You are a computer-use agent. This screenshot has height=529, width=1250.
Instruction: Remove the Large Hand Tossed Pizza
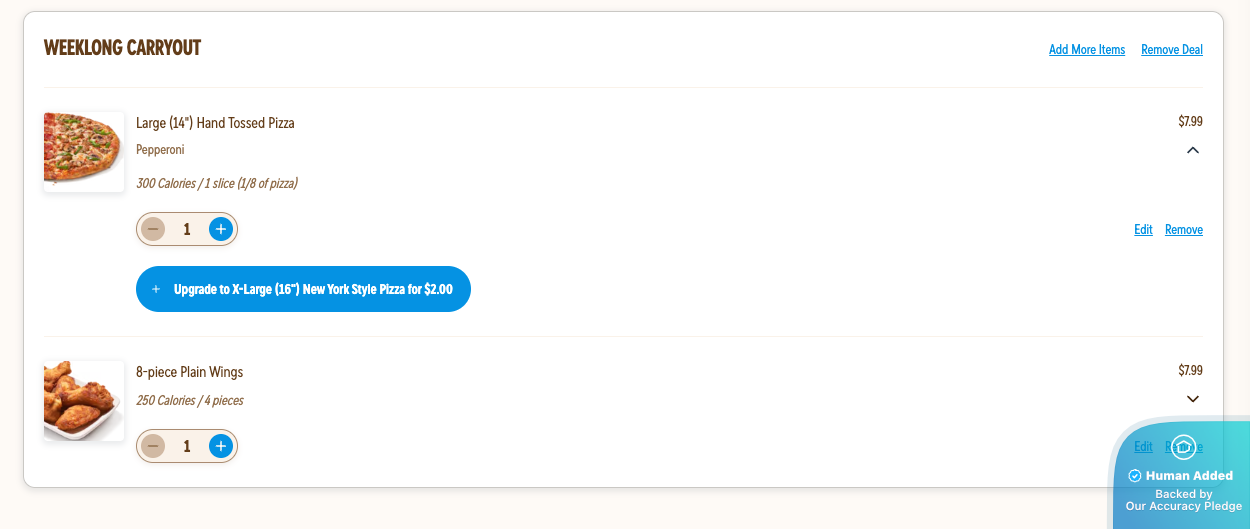point(1184,229)
